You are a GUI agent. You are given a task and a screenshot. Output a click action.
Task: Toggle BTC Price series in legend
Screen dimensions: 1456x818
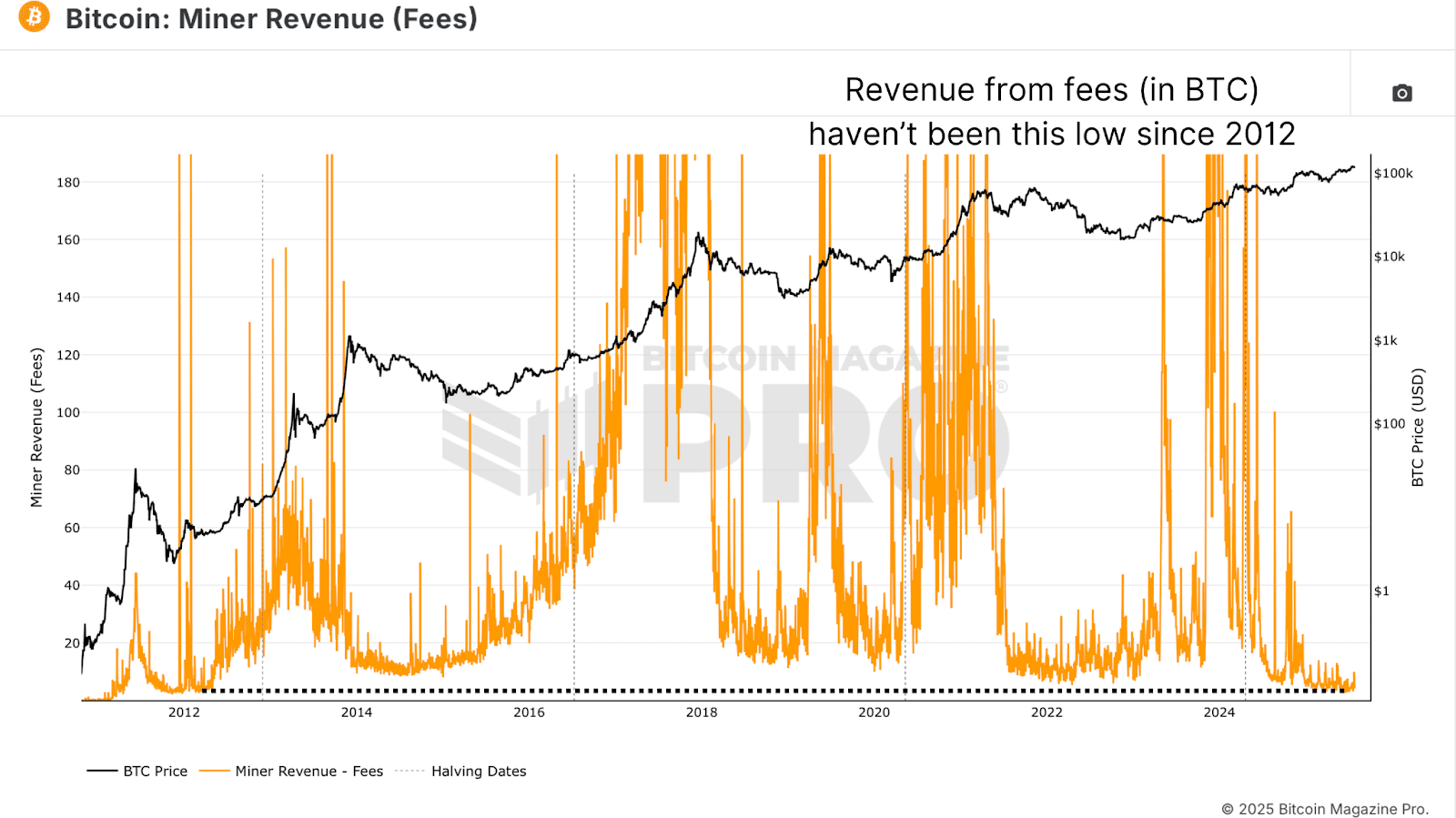click(x=137, y=771)
